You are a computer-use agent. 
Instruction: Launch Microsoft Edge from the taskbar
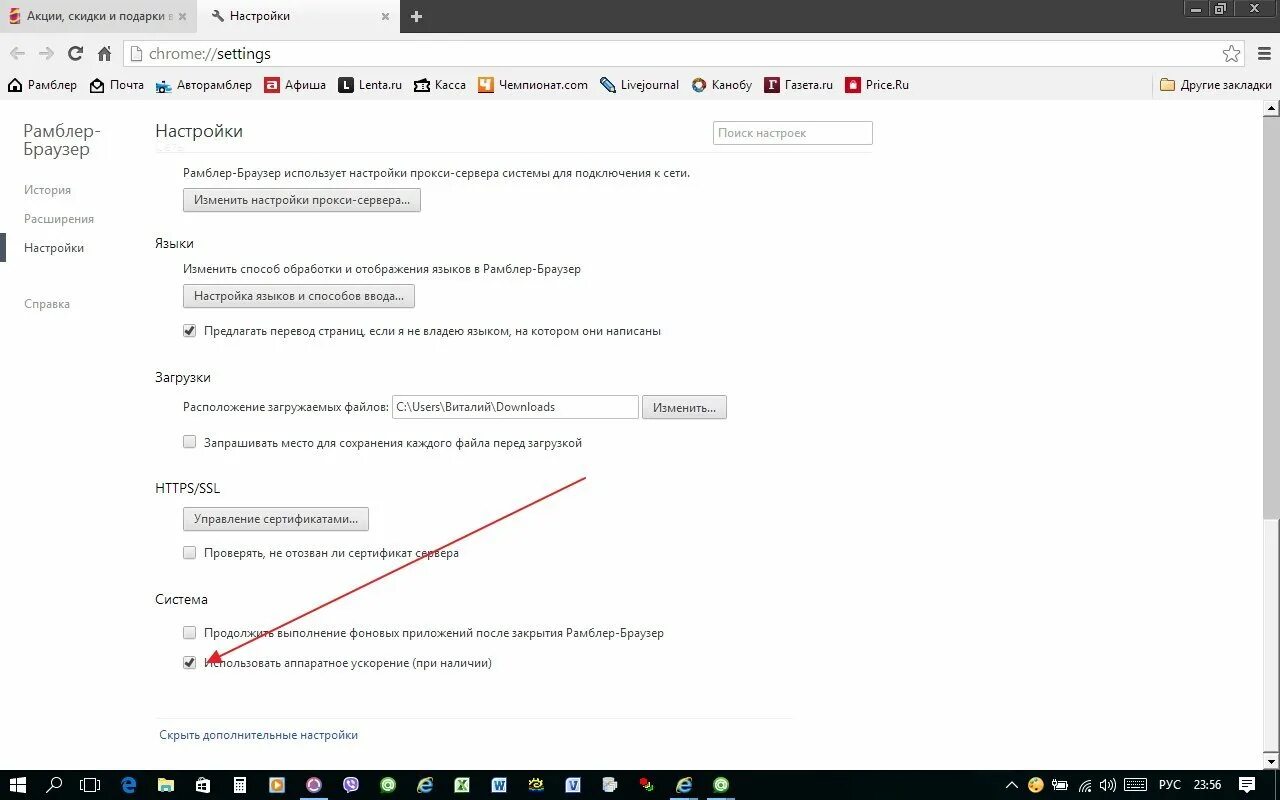coord(129,785)
